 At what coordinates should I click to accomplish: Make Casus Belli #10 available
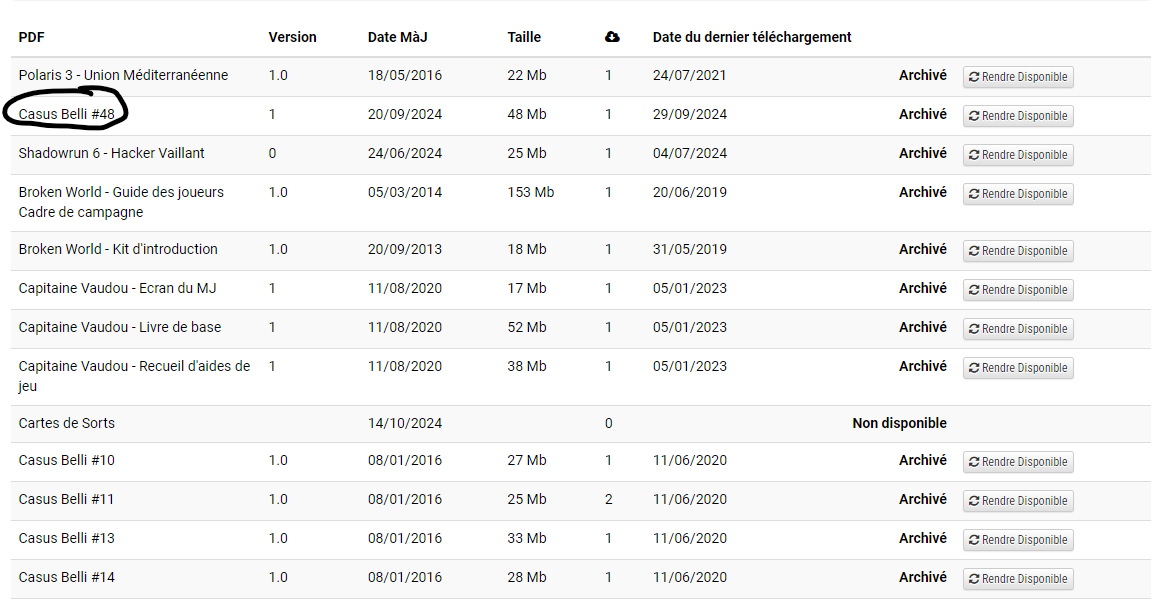1018,462
